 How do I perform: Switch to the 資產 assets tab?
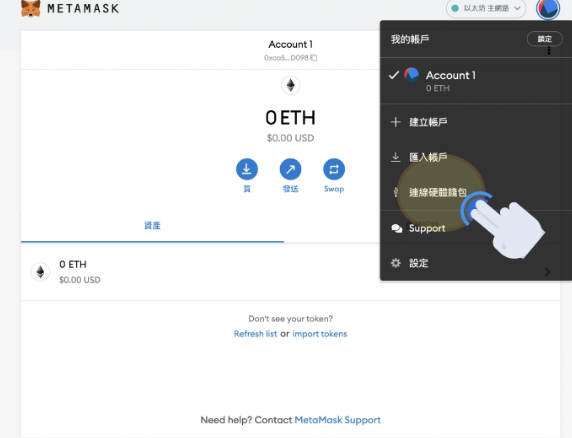[152, 225]
